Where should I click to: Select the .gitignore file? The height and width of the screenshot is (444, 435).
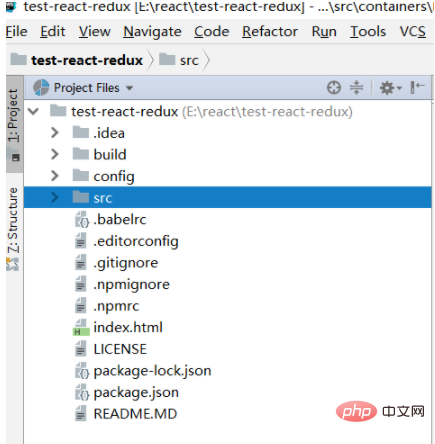126,263
